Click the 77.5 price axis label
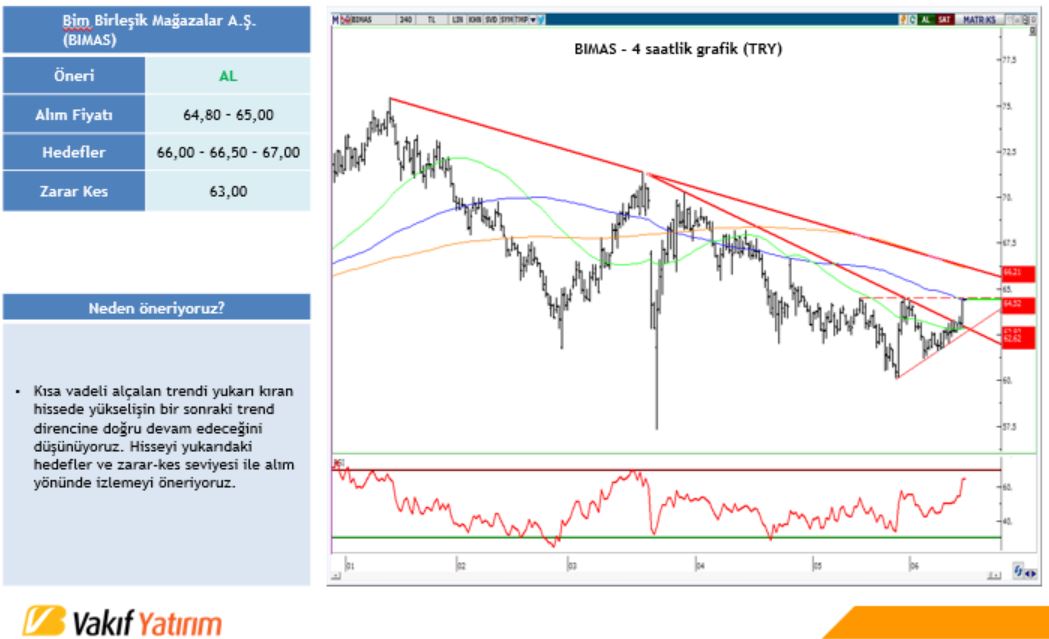 [x=1010, y=60]
